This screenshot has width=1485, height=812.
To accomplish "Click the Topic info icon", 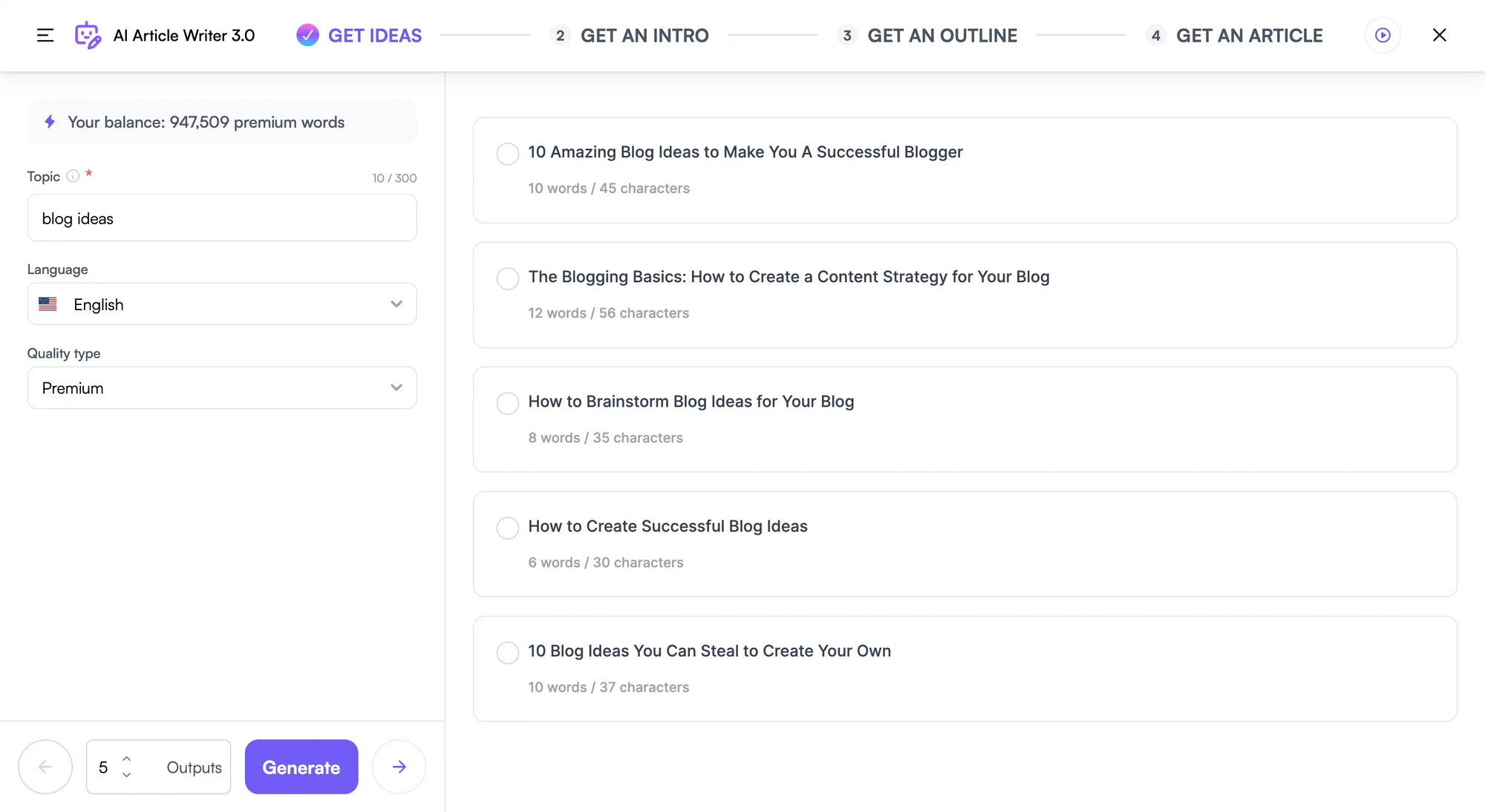I will click(73, 176).
